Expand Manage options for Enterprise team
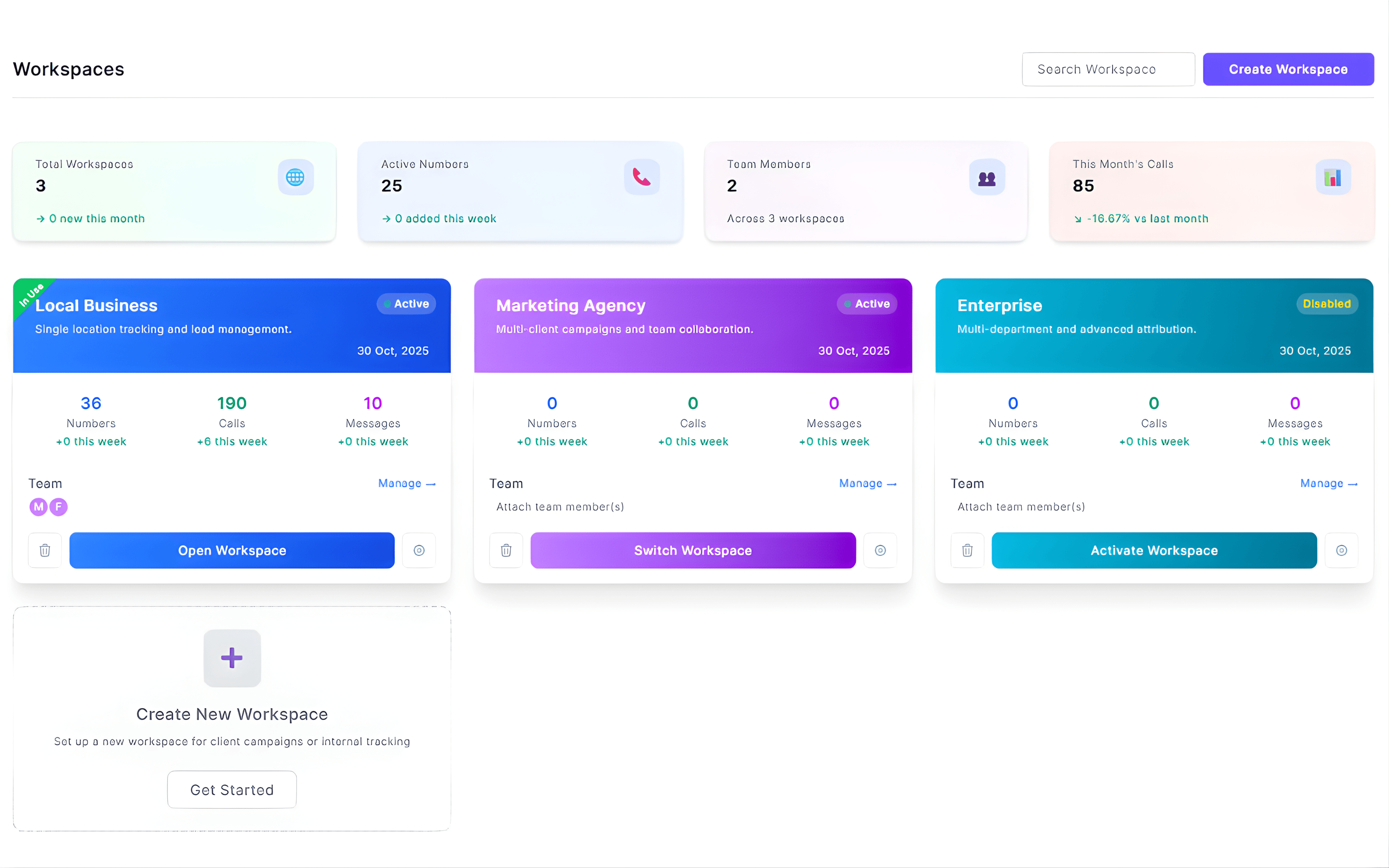The height and width of the screenshot is (868, 1389). tap(1329, 484)
